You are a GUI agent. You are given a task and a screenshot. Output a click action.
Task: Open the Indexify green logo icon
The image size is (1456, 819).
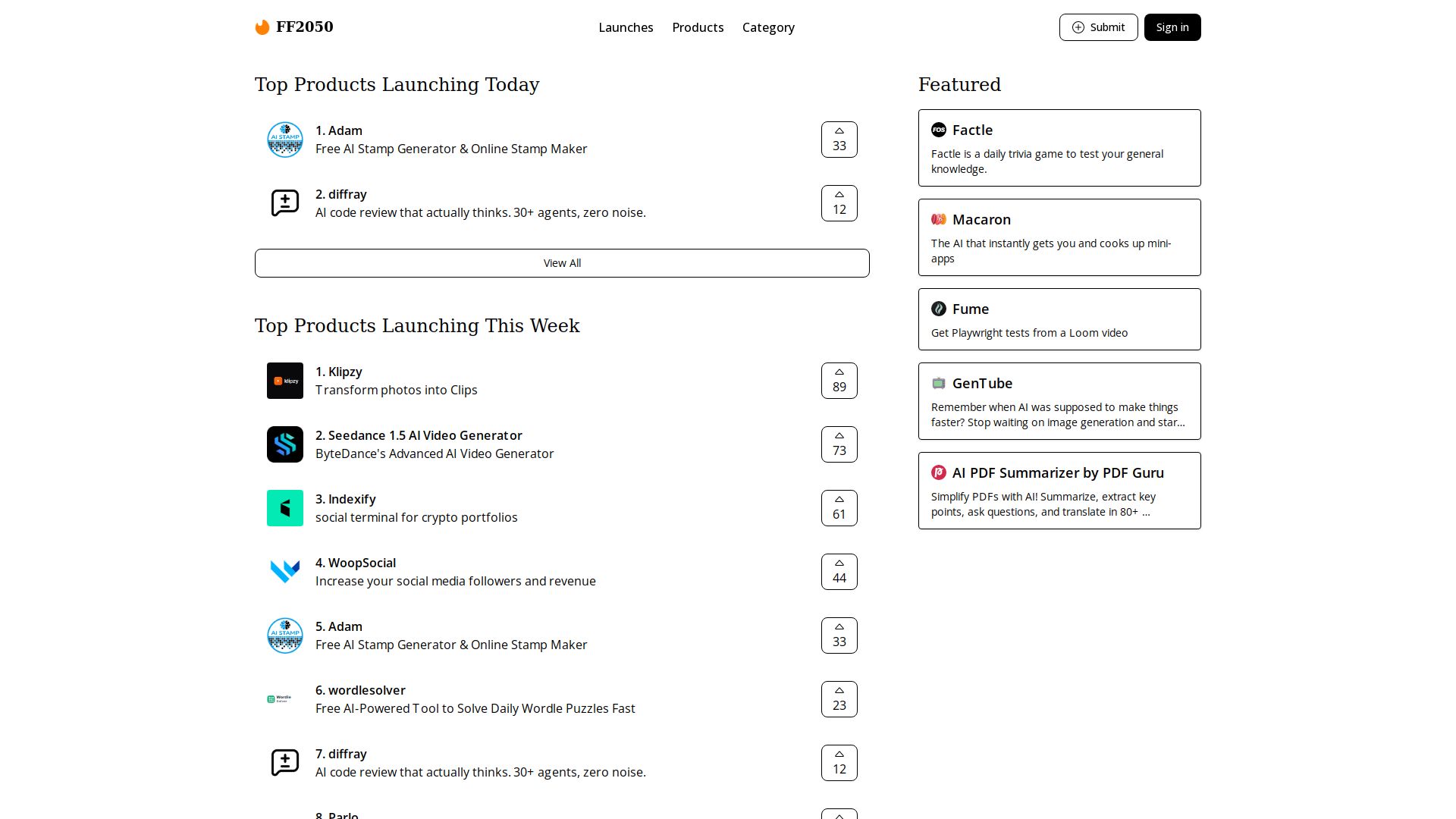coord(285,508)
